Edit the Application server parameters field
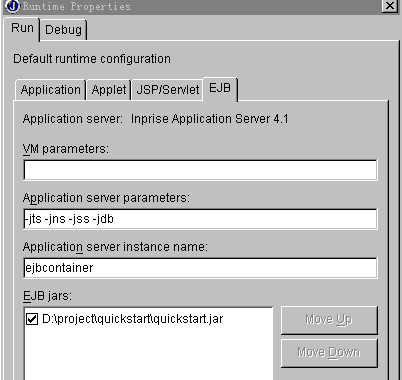The image size is (402, 380). click(x=200, y=219)
